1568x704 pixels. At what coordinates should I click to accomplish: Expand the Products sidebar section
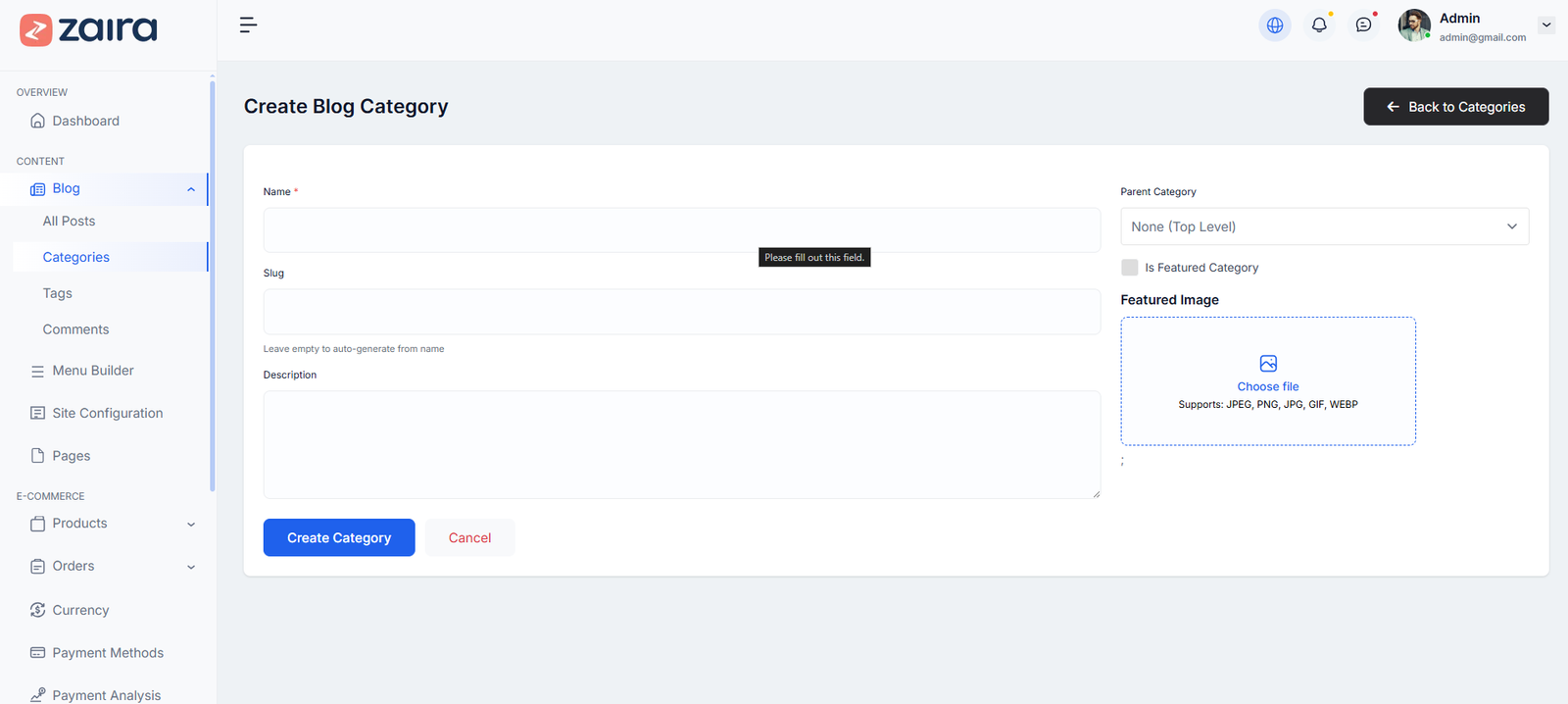click(191, 525)
